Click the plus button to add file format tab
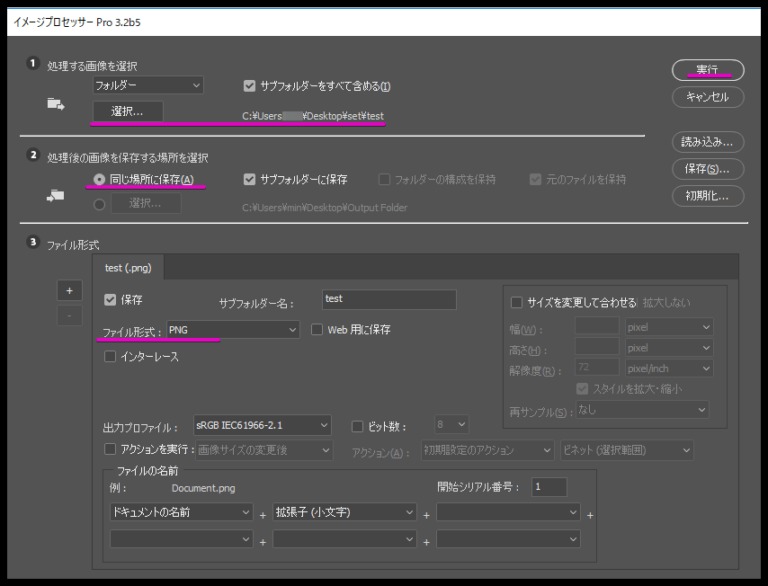This screenshot has width=768, height=586. click(x=69, y=290)
